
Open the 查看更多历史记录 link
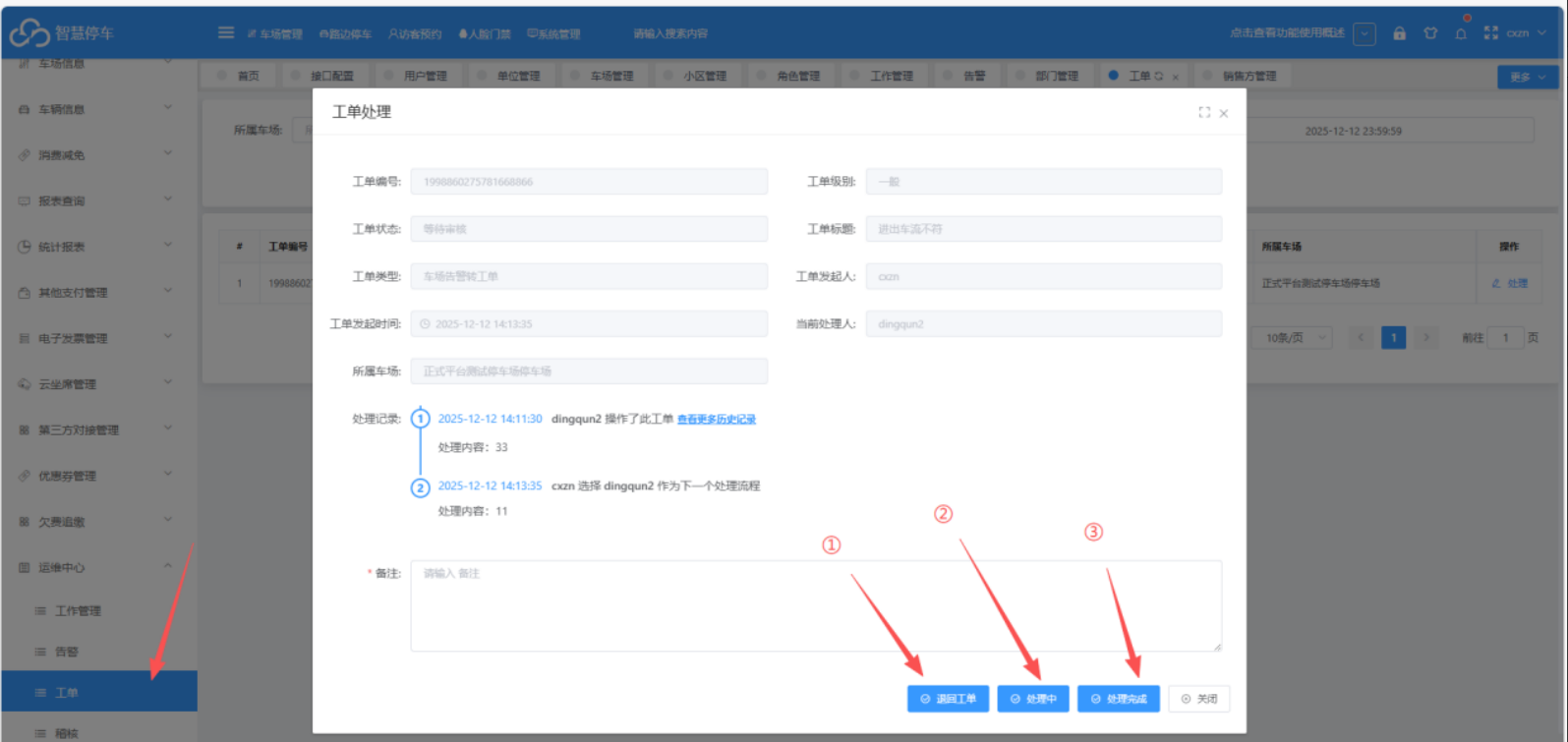coord(717,420)
